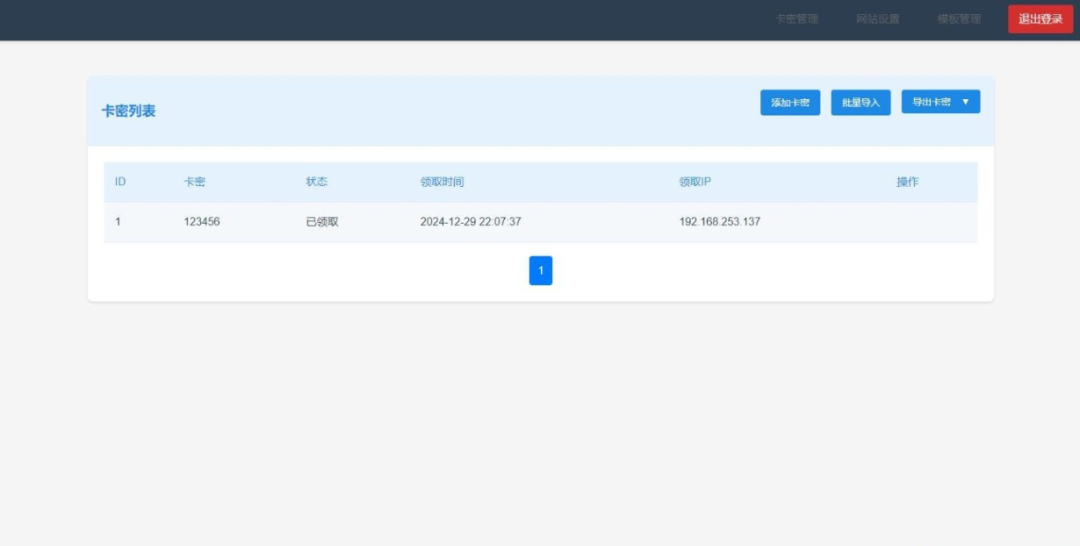Click the 领取时间 column header

click(x=442, y=182)
